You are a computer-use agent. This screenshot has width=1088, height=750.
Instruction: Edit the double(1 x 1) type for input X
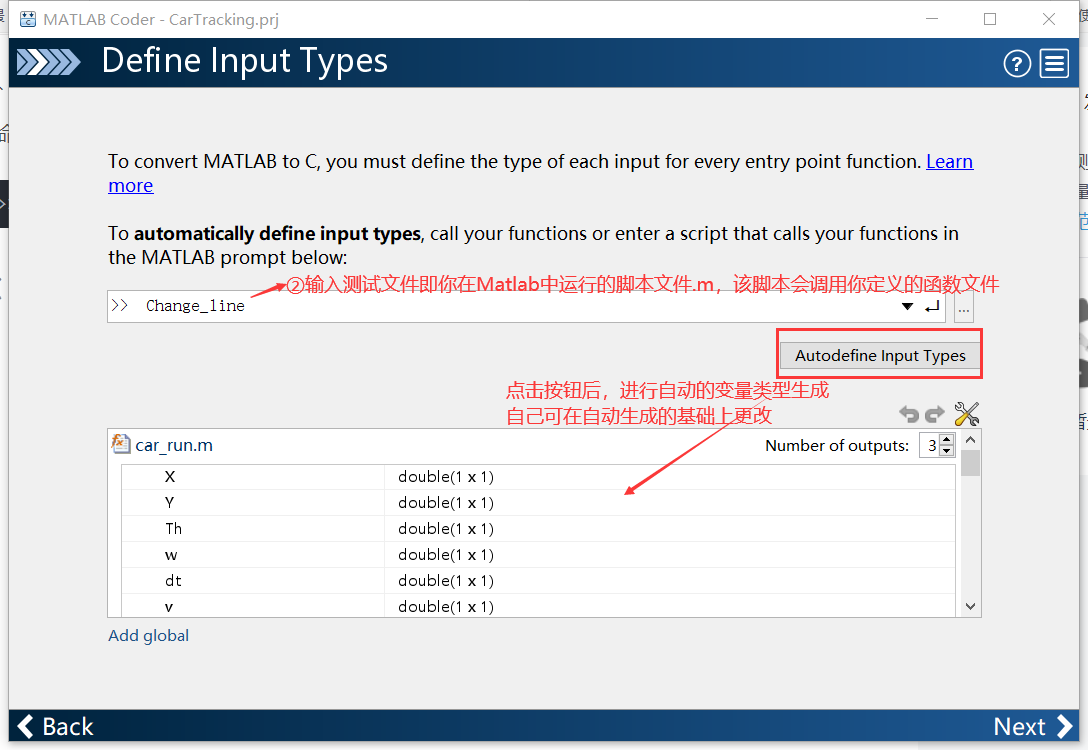tap(447, 477)
